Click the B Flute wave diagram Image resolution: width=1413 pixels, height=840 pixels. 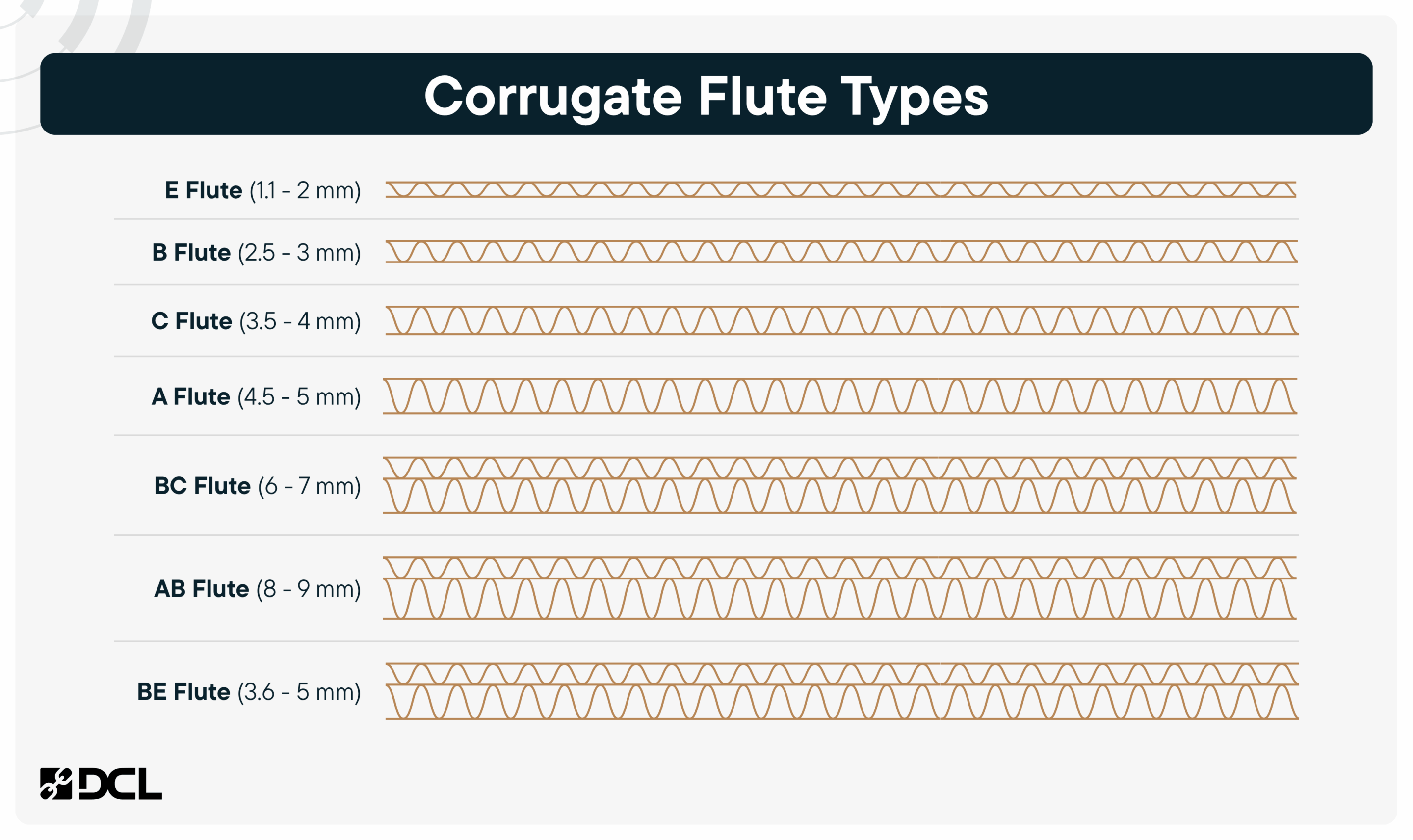coord(841,252)
